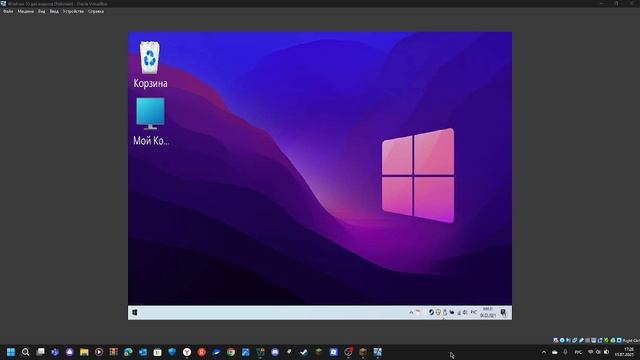The image size is (640, 360).
Task: Click the host language indicator
Action: (x=578, y=352)
